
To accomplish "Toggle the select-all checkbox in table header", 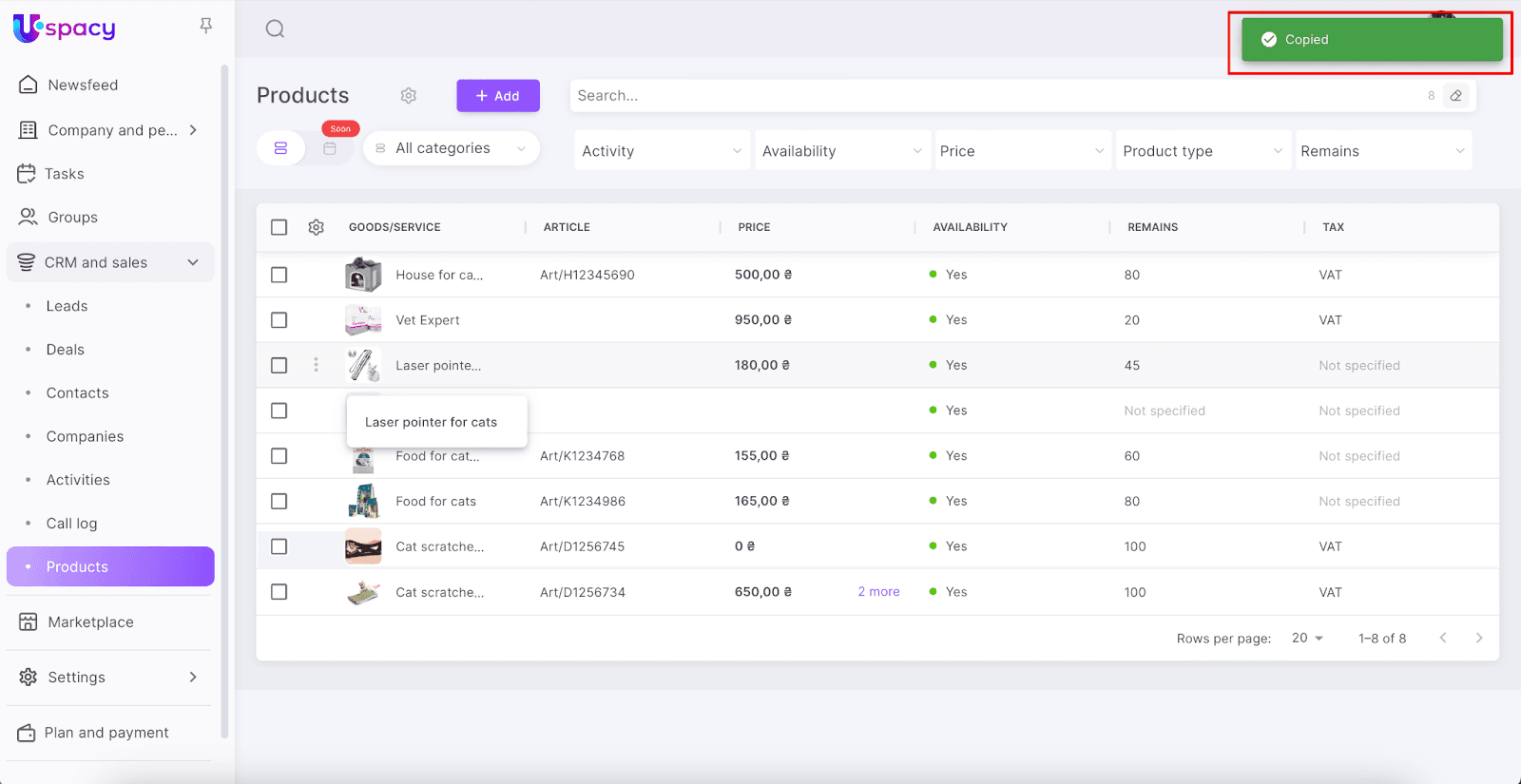I will pyautogui.click(x=279, y=227).
